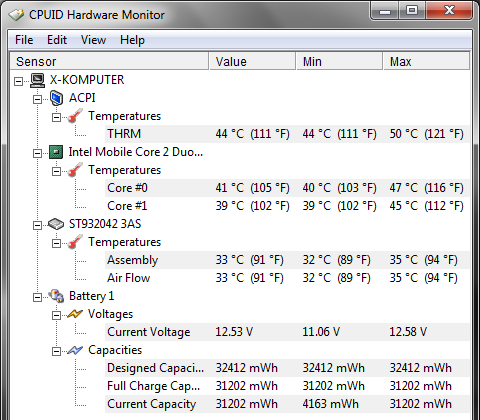Viewport: 480px width, 420px height.
Task: Click the X-KOMPUTER computer icon
Action: pos(37,80)
